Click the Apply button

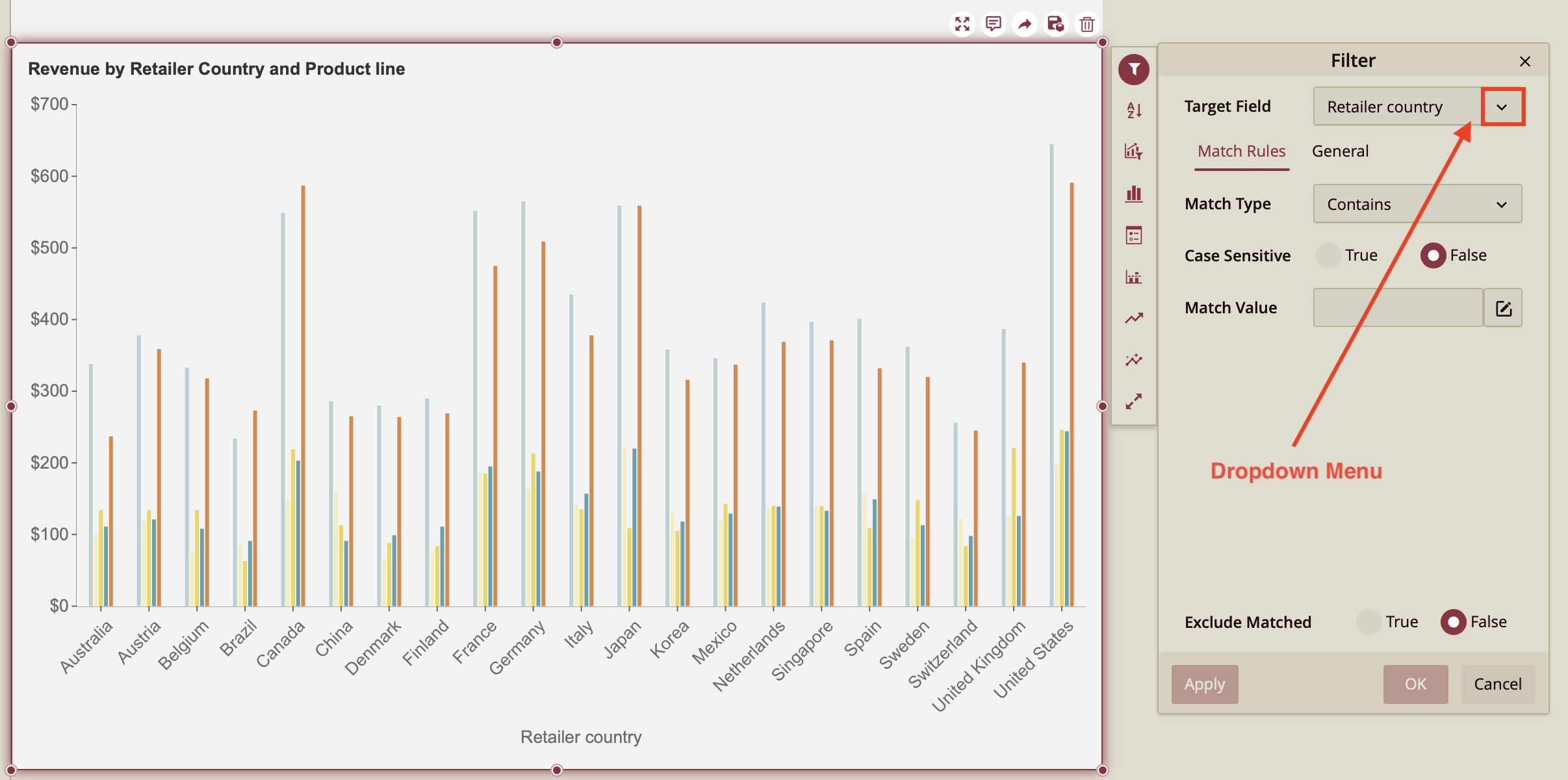[1205, 684]
